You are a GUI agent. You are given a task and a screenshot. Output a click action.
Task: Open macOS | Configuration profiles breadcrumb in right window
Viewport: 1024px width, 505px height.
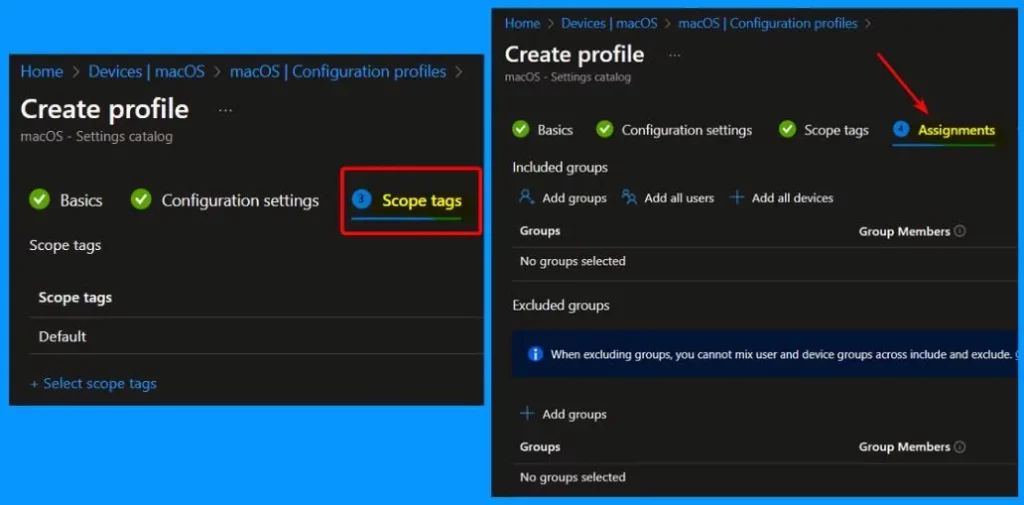pyautogui.click(x=768, y=24)
